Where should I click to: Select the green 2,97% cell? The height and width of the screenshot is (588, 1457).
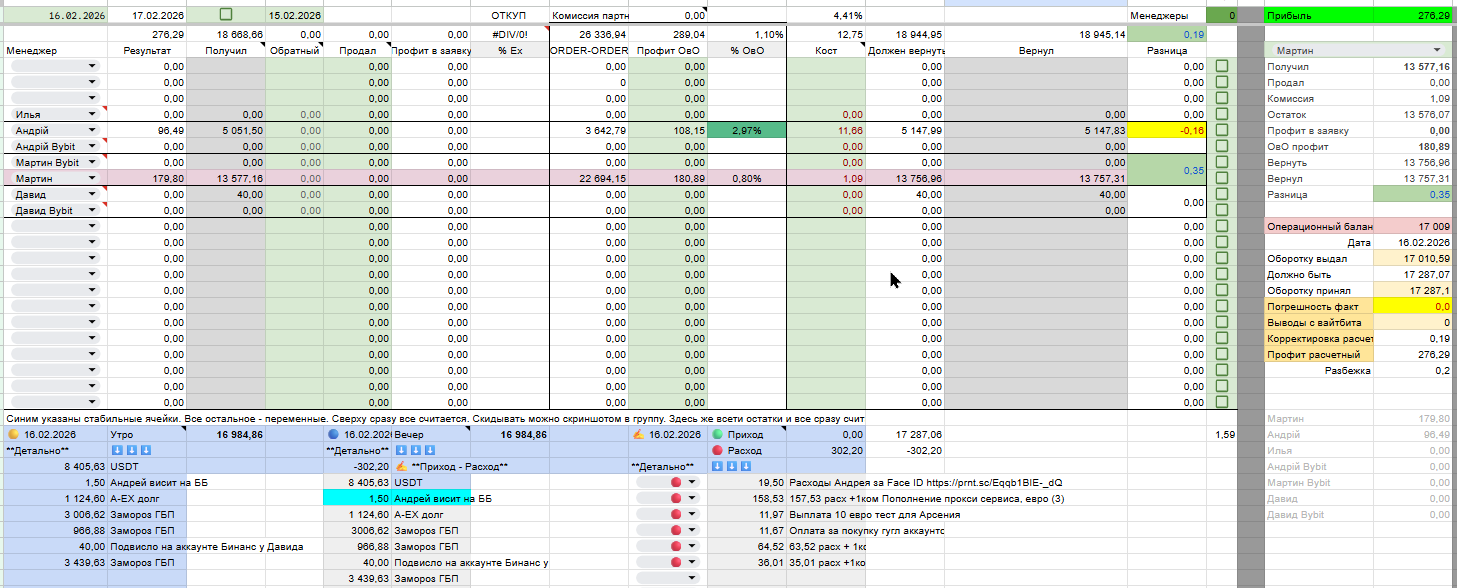click(x=747, y=131)
